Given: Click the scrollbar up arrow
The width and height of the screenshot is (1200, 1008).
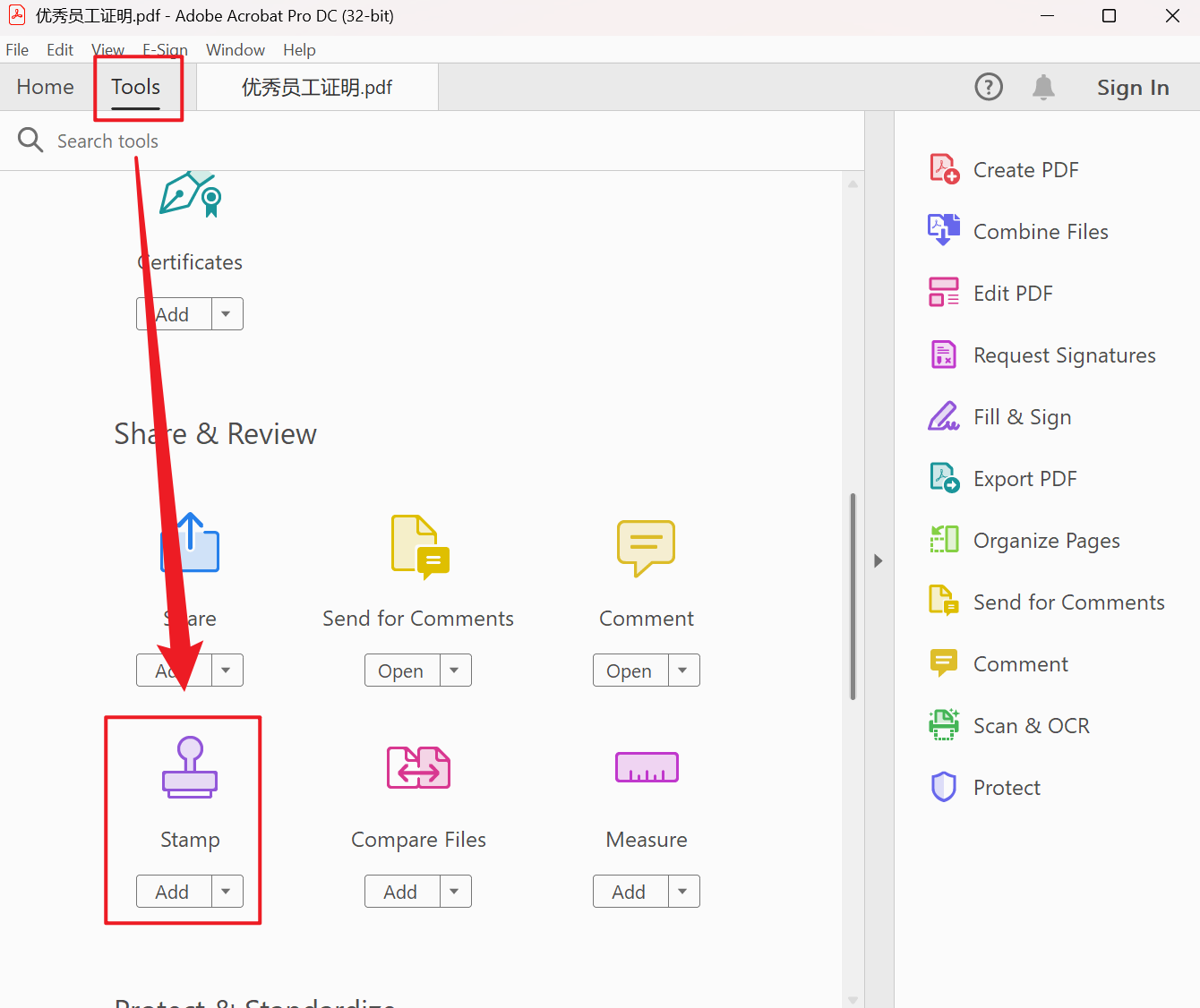Looking at the screenshot, I should (853, 184).
